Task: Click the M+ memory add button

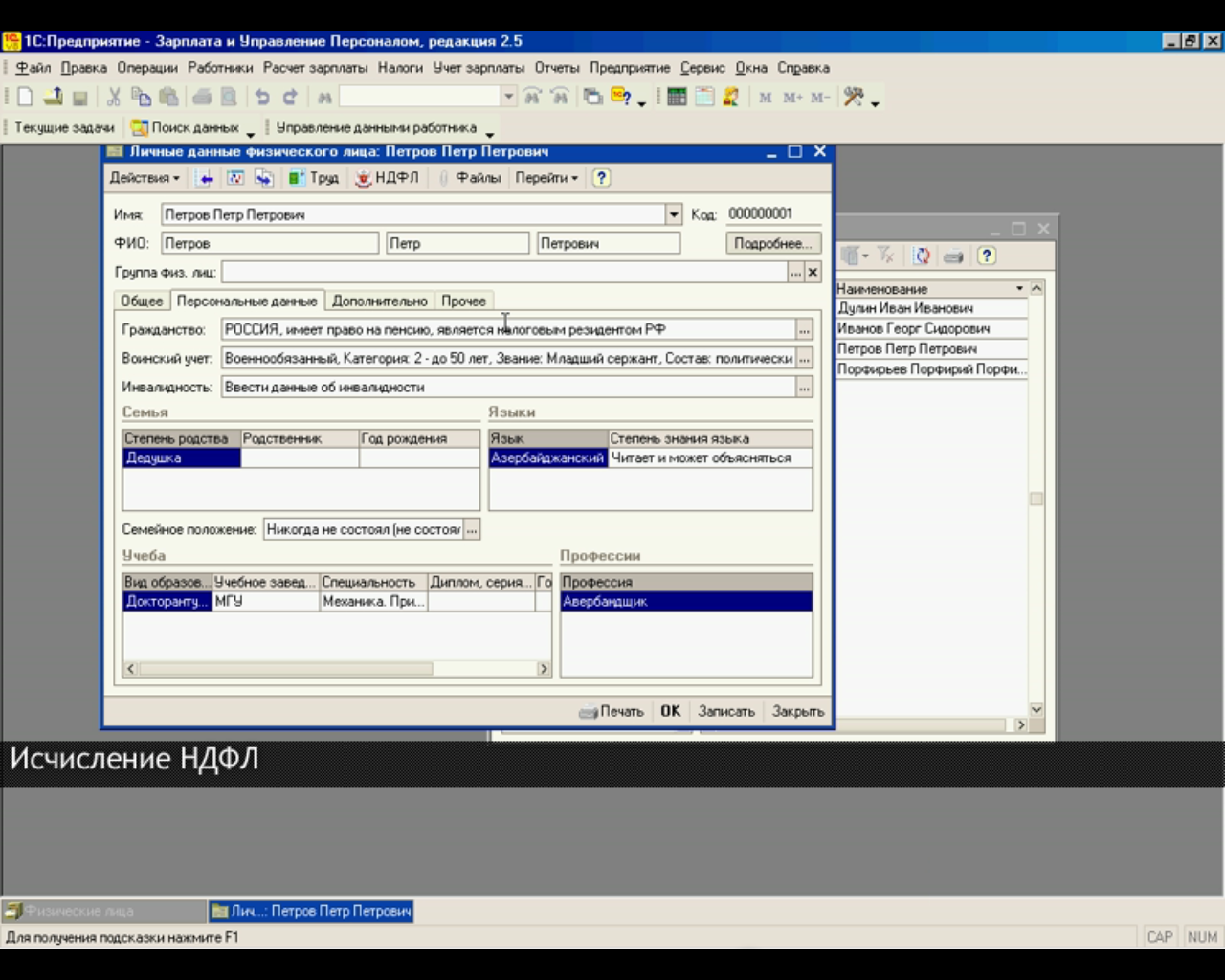Action: (792, 97)
